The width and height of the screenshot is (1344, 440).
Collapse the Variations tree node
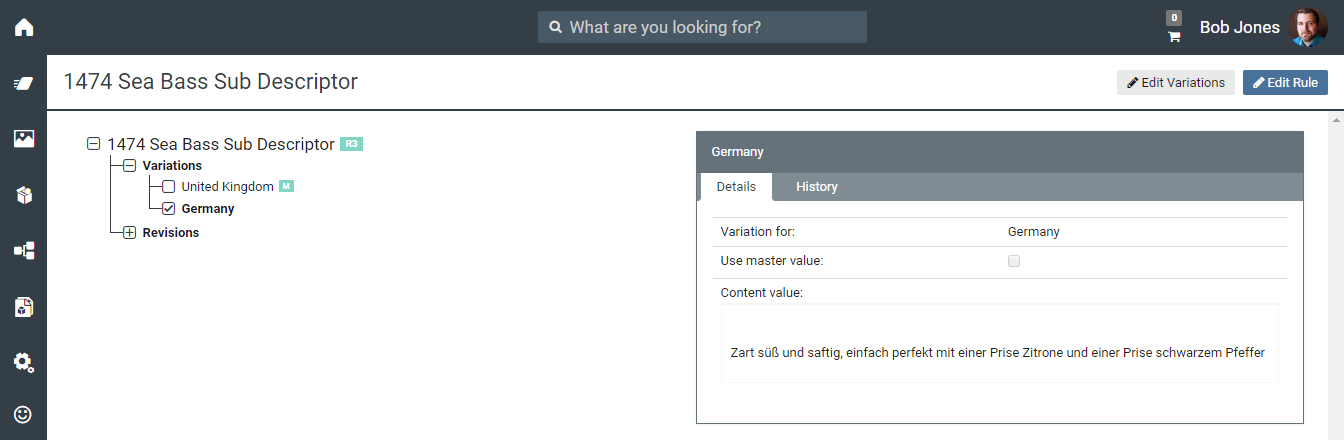coord(129,166)
